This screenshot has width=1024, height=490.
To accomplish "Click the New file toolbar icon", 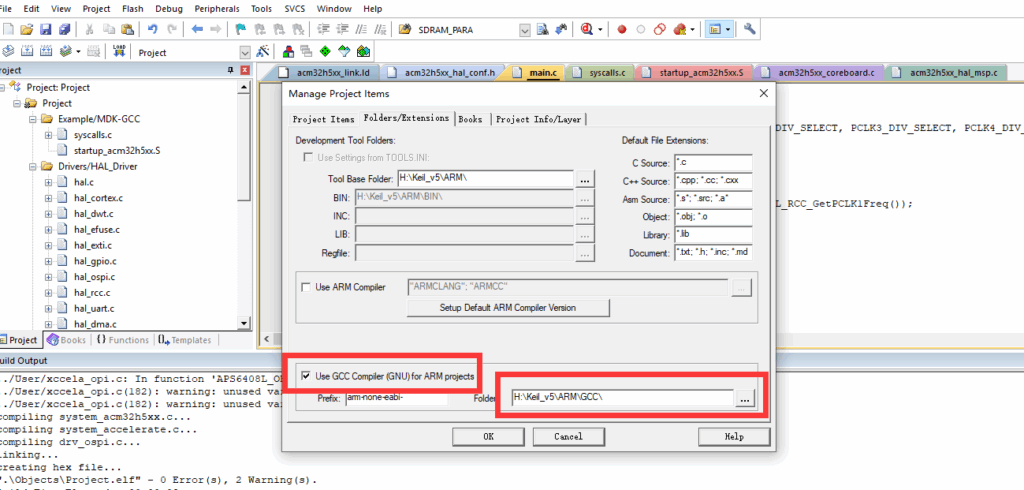I will click(x=8, y=29).
